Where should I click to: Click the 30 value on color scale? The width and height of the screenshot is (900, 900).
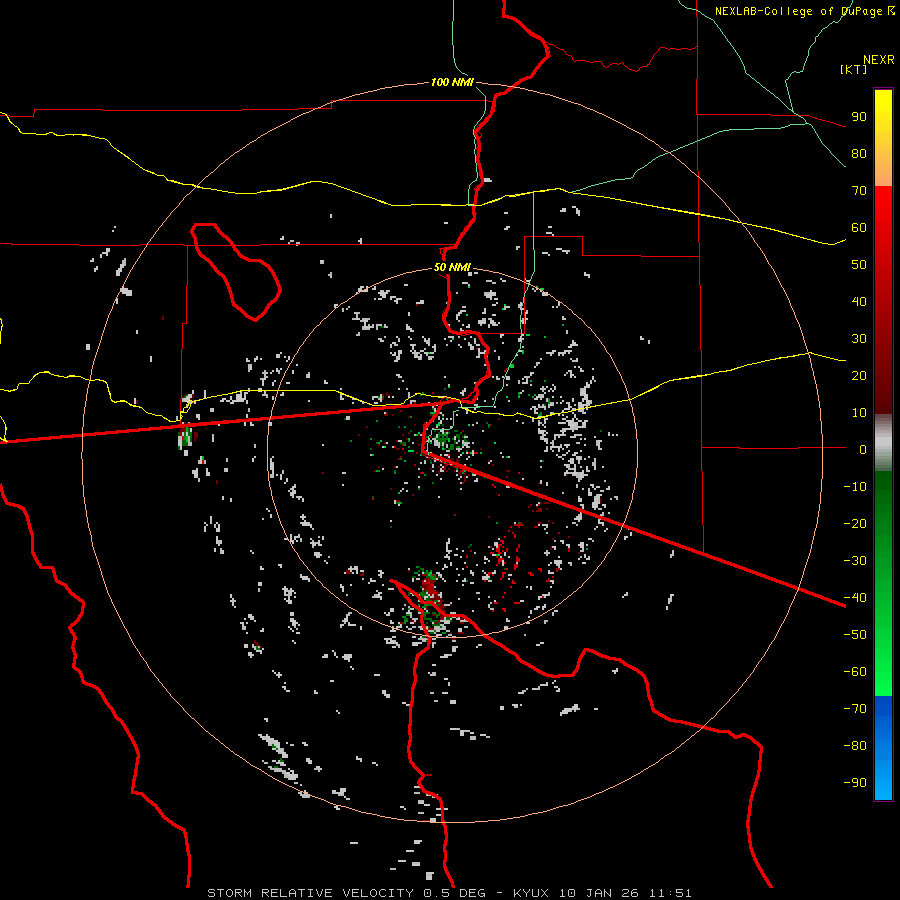(859, 339)
